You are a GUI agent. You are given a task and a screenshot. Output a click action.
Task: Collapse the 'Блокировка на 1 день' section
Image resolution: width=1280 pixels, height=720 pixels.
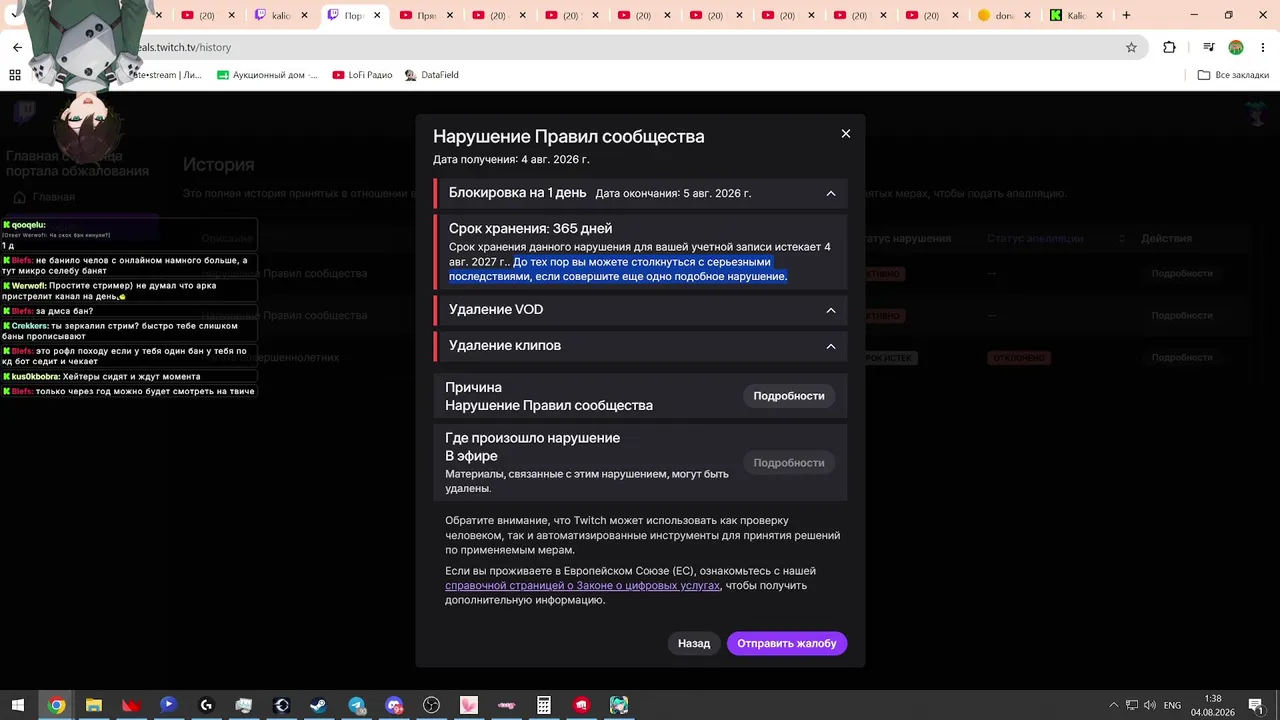pyautogui.click(x=831, y=193)
